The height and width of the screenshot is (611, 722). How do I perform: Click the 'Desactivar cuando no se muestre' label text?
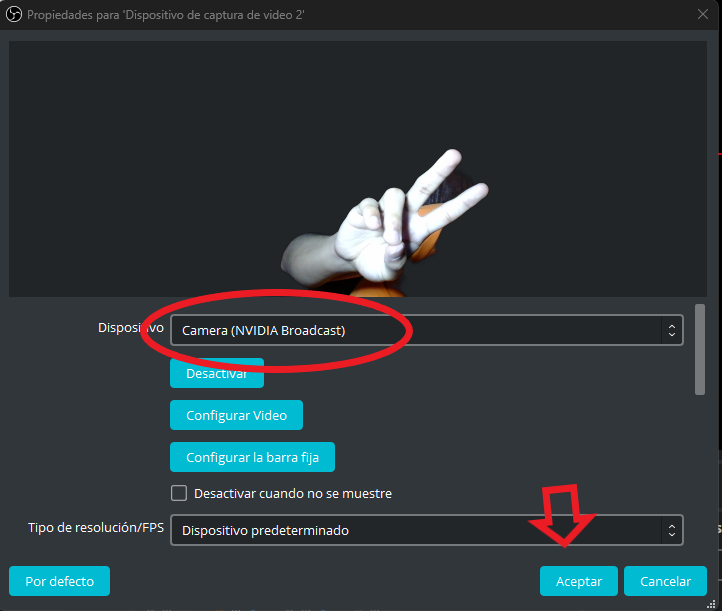click(x=292, y=493)
